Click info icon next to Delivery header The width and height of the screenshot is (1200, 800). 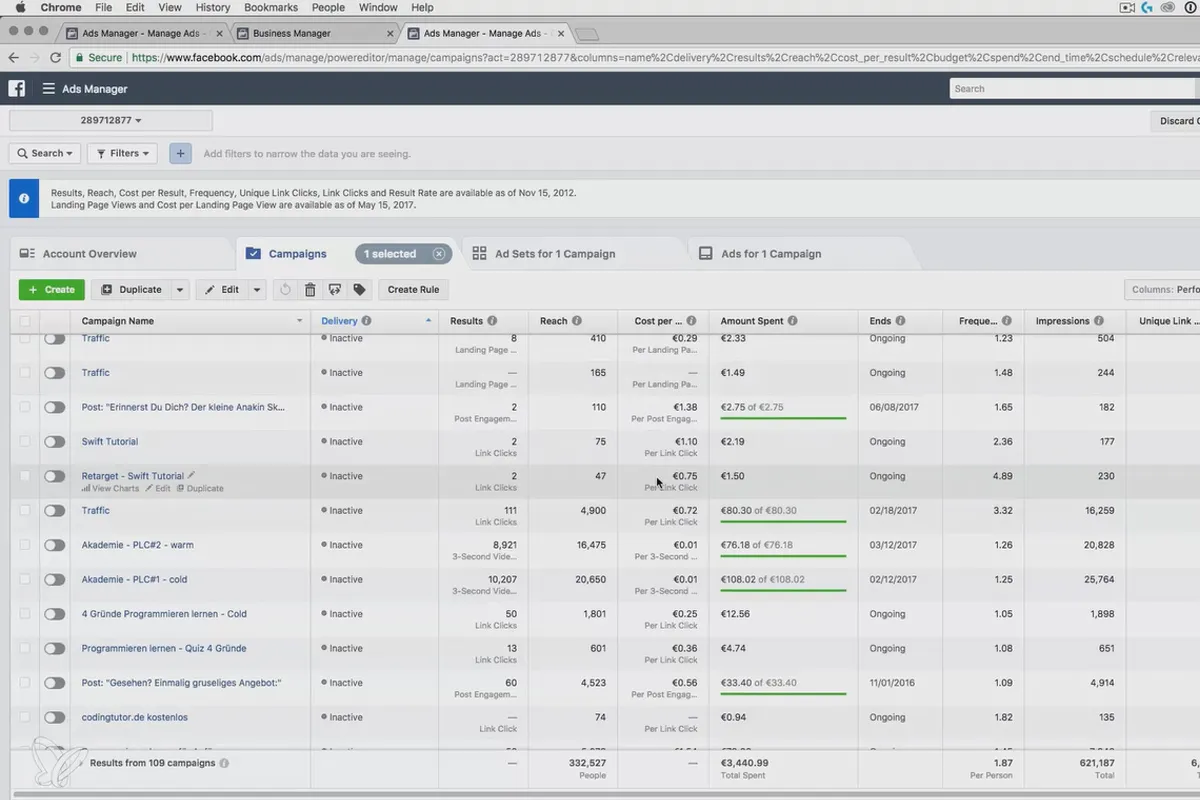click(x=367, y=321)
